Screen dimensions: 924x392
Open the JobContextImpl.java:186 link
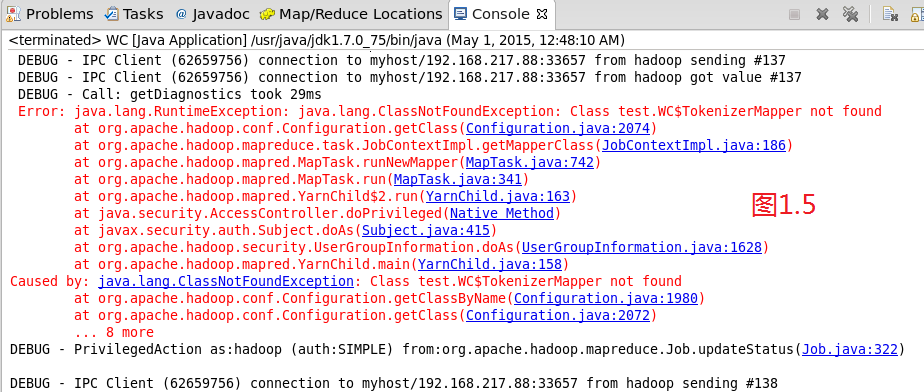coord(694,145)
